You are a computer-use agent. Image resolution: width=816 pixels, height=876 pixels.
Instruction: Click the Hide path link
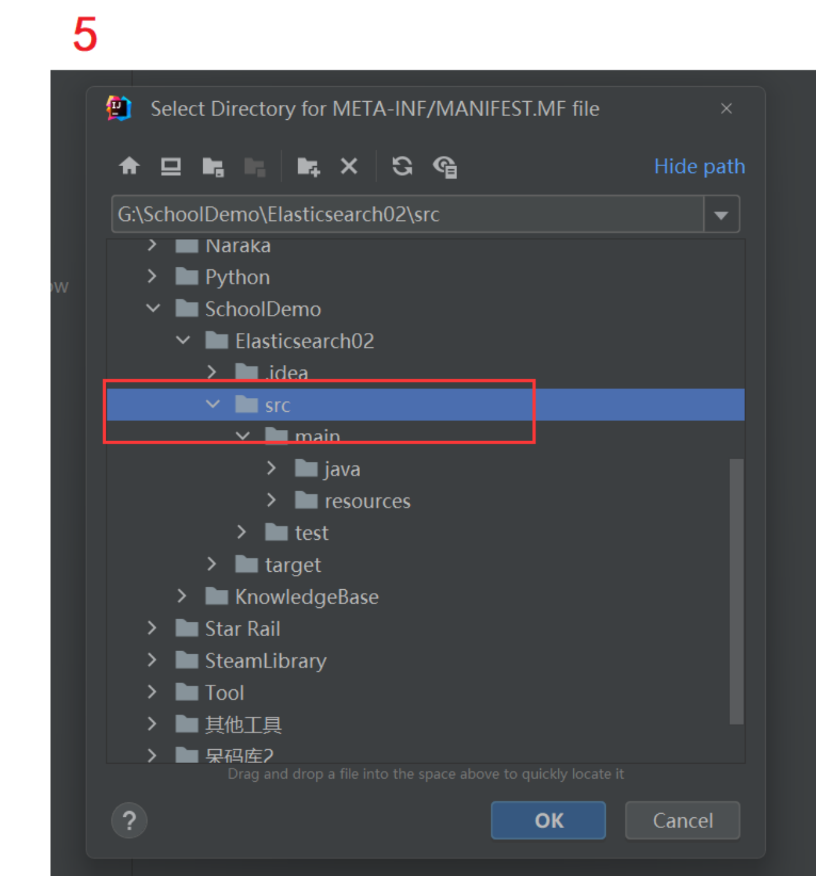pos(699,166)
